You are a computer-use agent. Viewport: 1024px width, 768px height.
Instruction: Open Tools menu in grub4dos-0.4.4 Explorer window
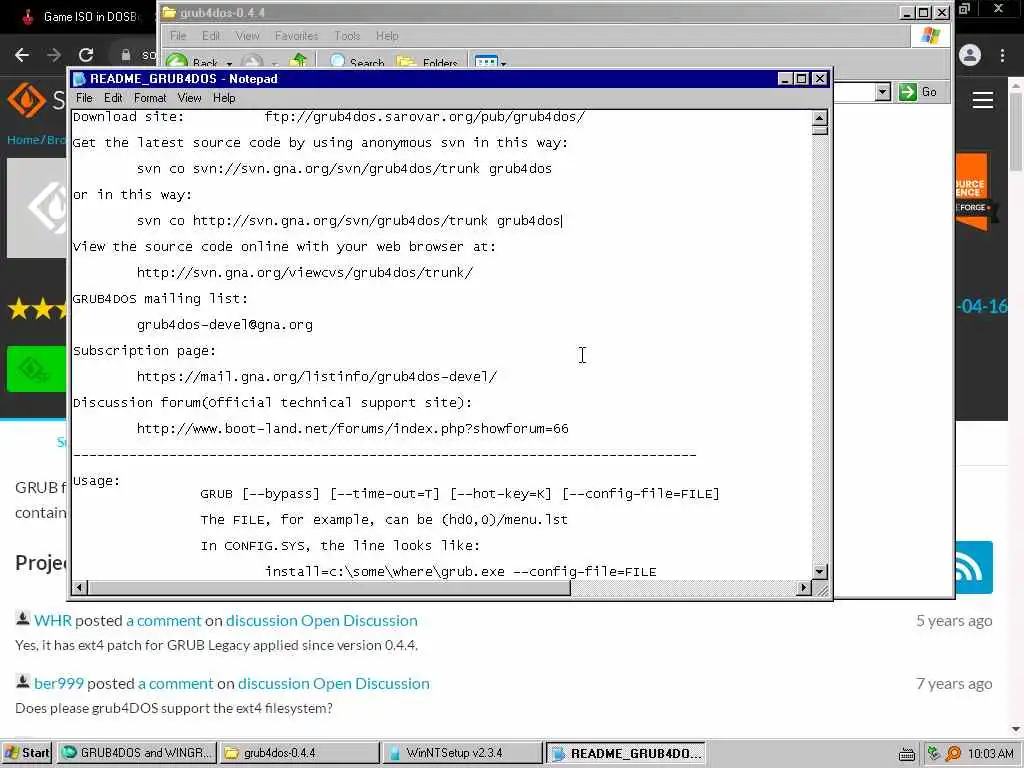pos(347,36)
